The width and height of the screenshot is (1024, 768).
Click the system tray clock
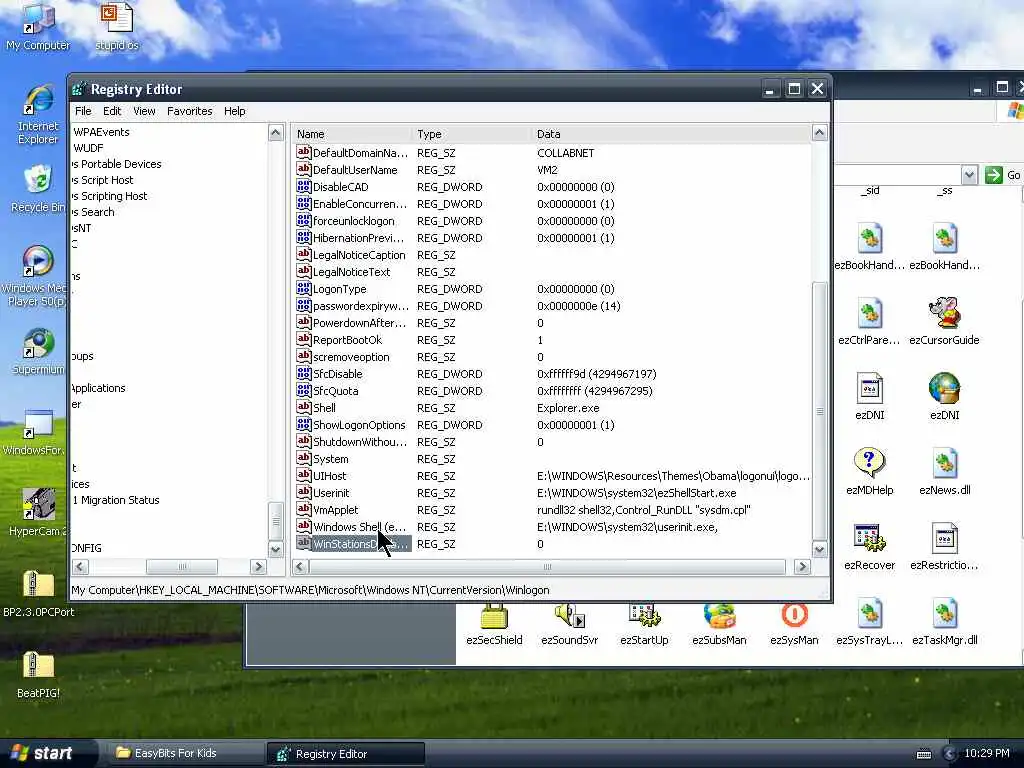[x=987, y=753]
